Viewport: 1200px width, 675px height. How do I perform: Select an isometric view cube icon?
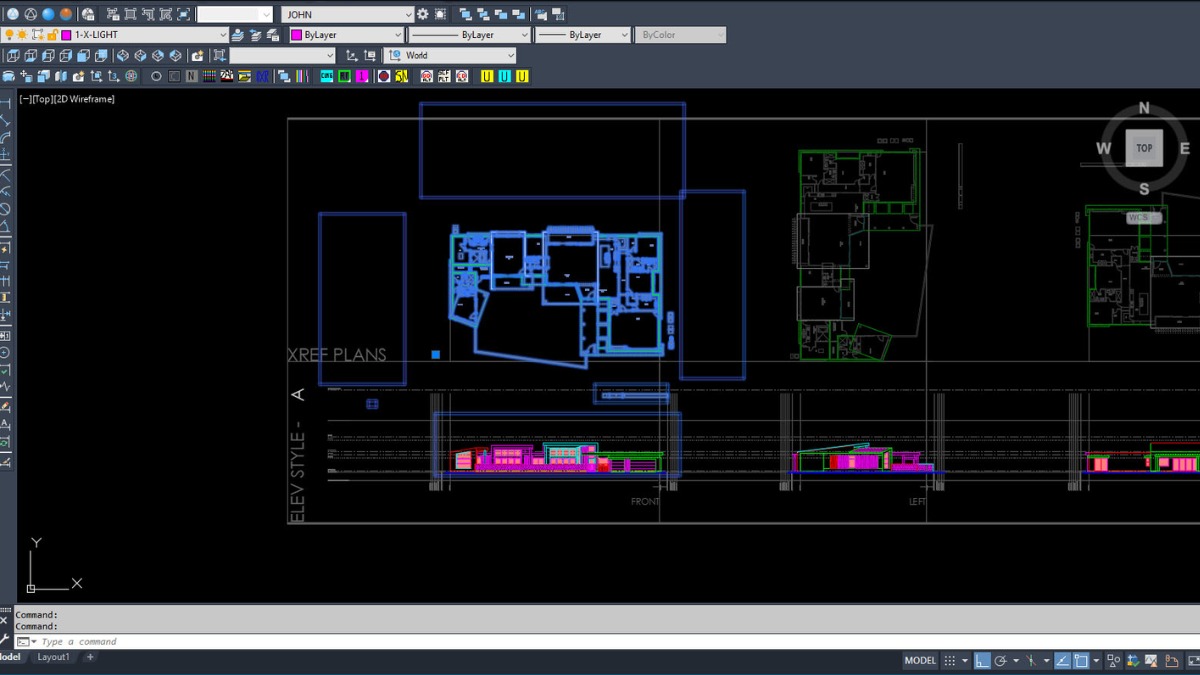tap(123, 55)
